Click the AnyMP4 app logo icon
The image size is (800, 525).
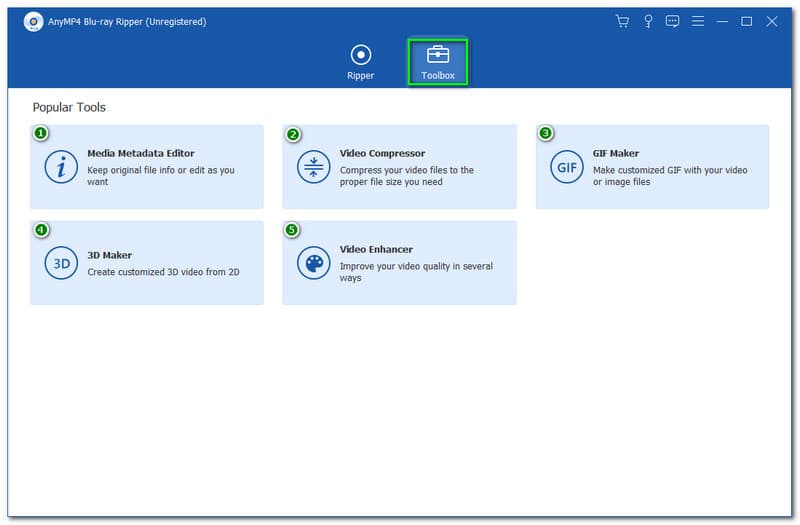[32, 22]
